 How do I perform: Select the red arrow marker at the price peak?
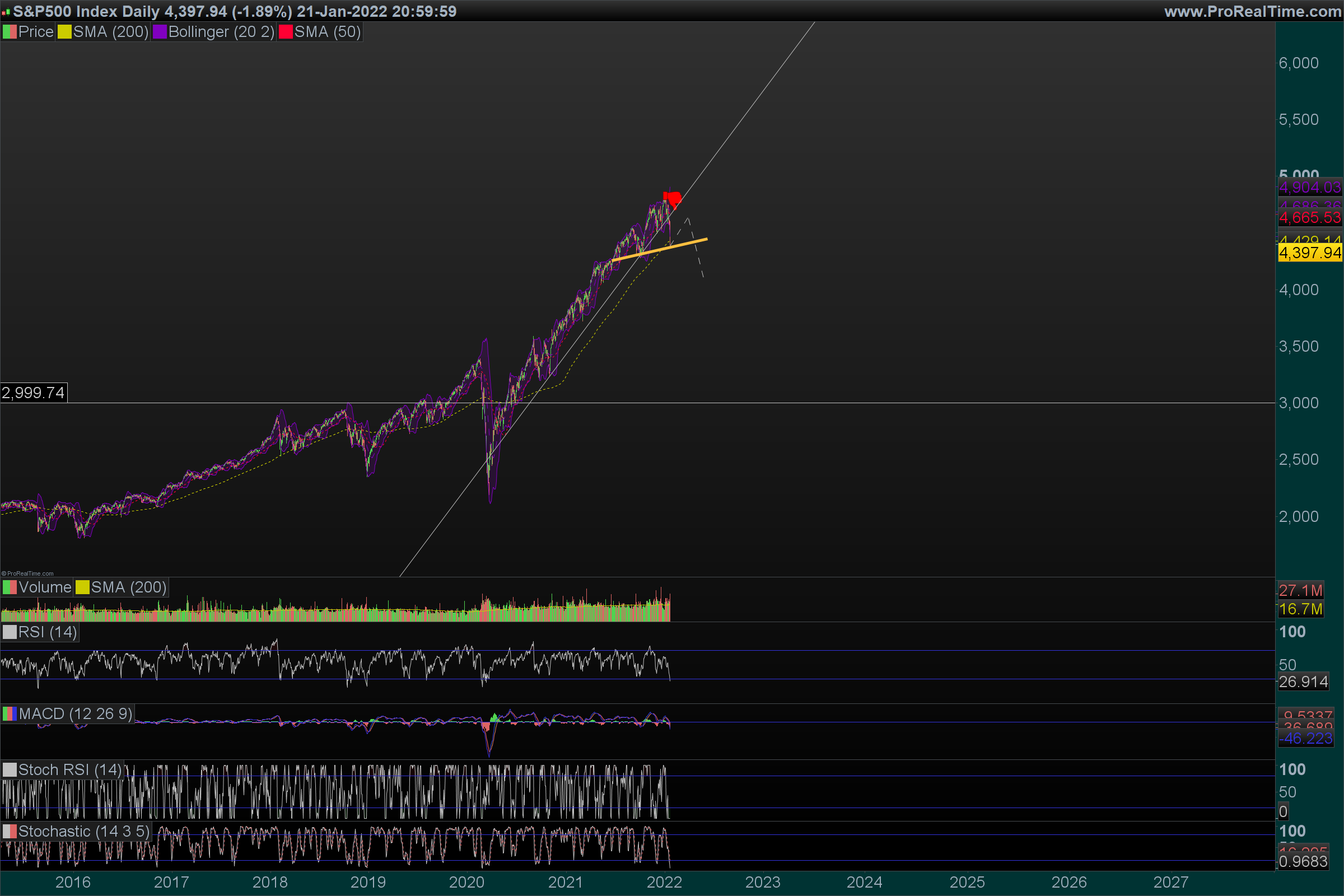(674, 199)
